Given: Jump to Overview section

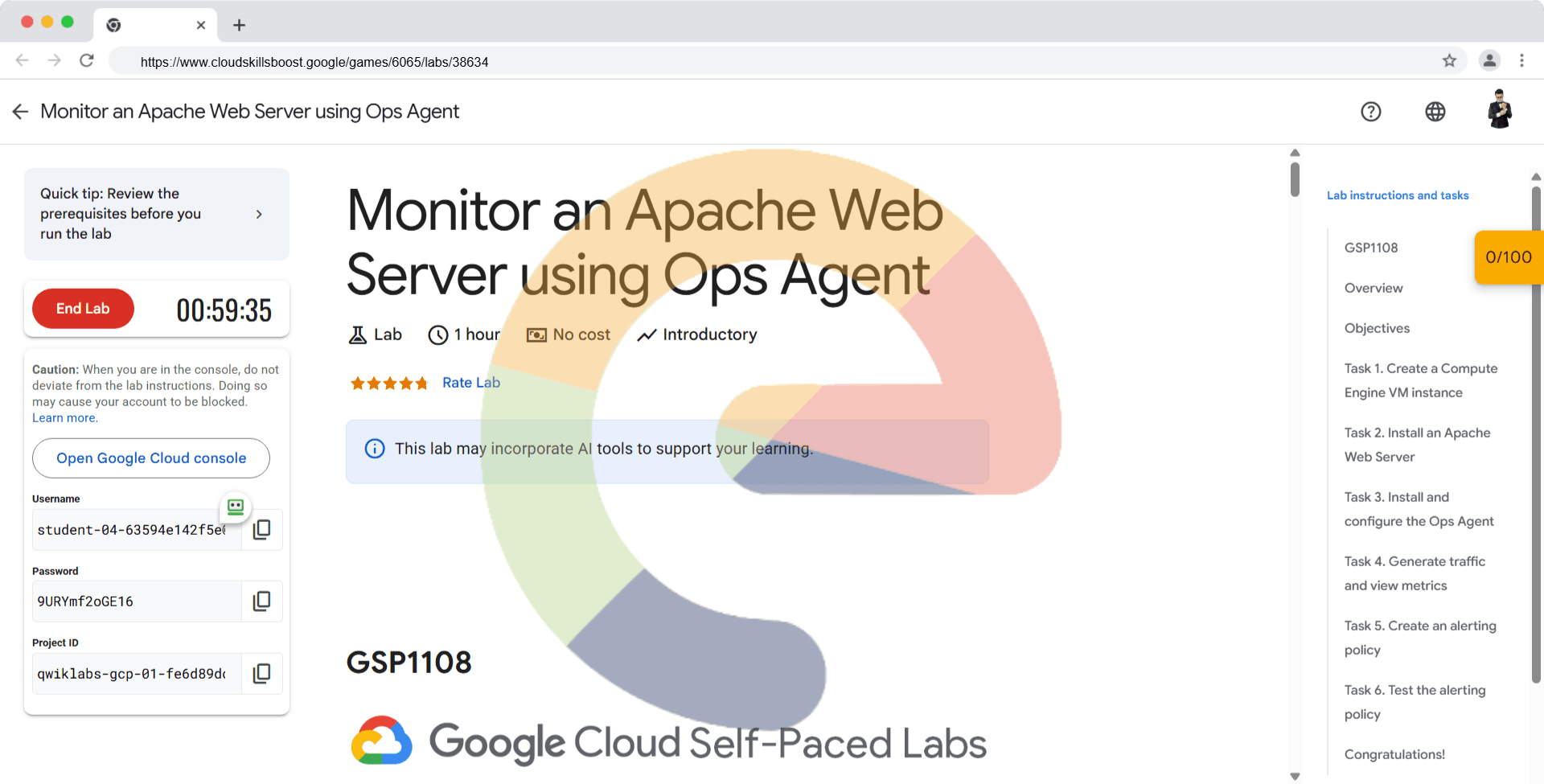Looking at the screenshot, I should coord(1374,288).
